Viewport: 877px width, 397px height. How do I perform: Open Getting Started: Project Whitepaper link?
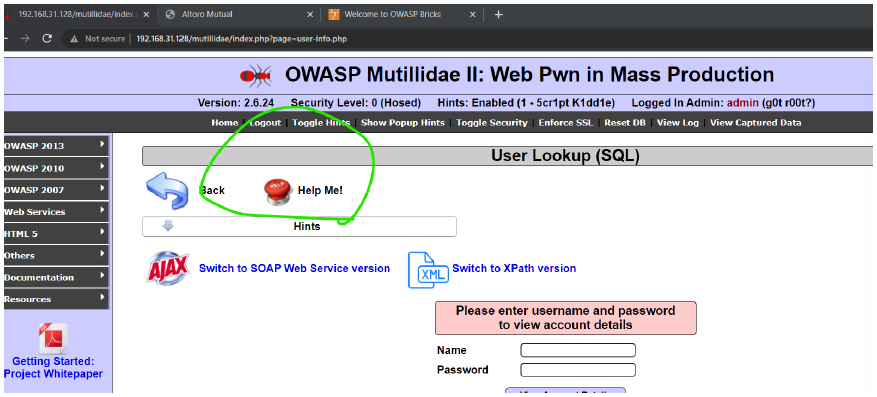[53, 368]
